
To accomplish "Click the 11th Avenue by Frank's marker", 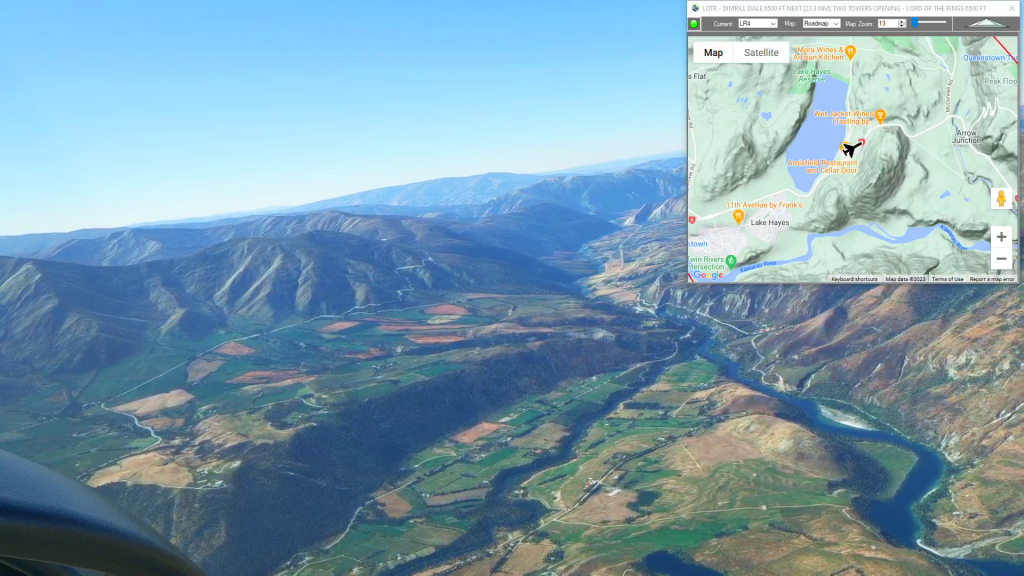I will [x=738, y=215].
